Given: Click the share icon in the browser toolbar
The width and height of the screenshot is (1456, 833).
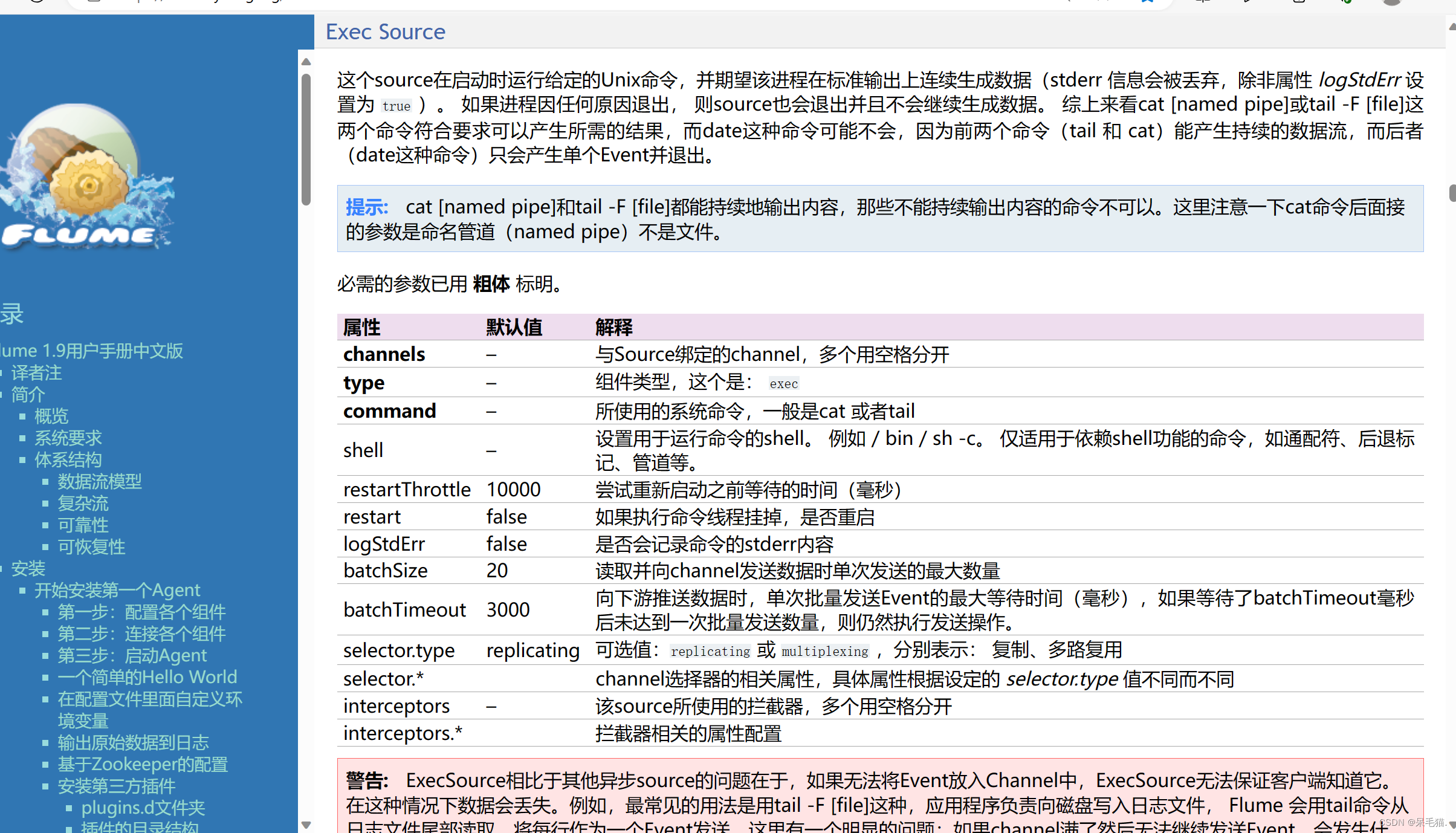Looking at the screenshot, I should [x=1247, y=2].
